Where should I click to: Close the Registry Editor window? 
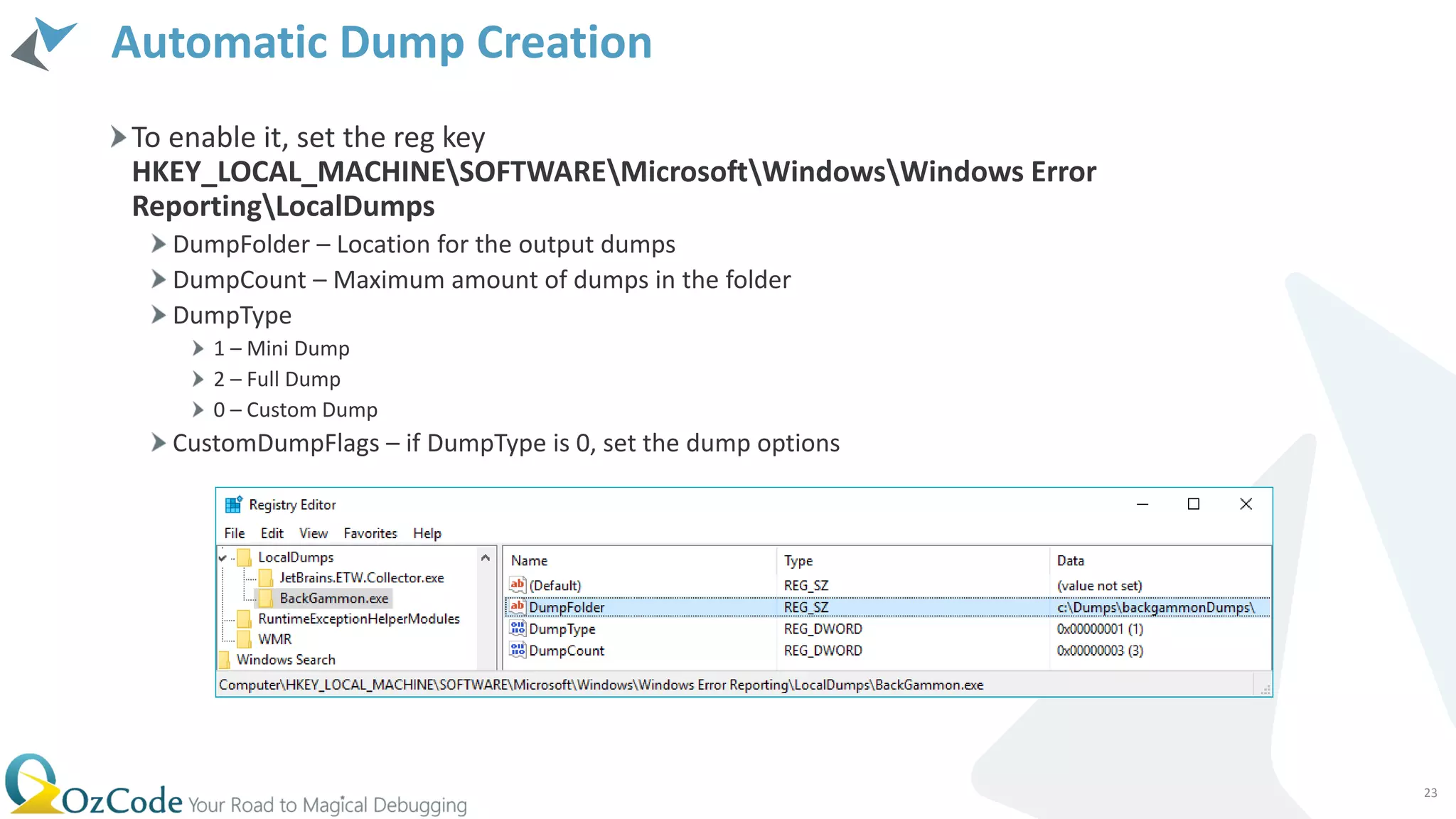point(1246,504)
